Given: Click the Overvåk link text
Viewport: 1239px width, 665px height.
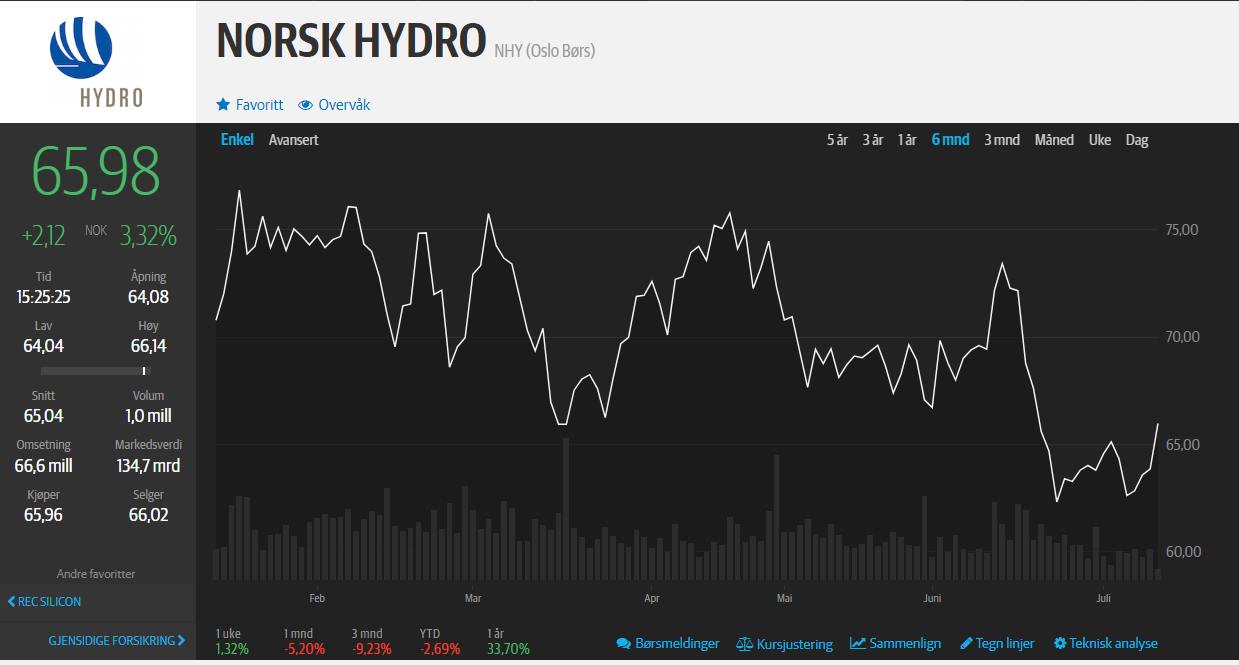Looking at the screenshot, I should pyautogui.click(x=345, y=105).
